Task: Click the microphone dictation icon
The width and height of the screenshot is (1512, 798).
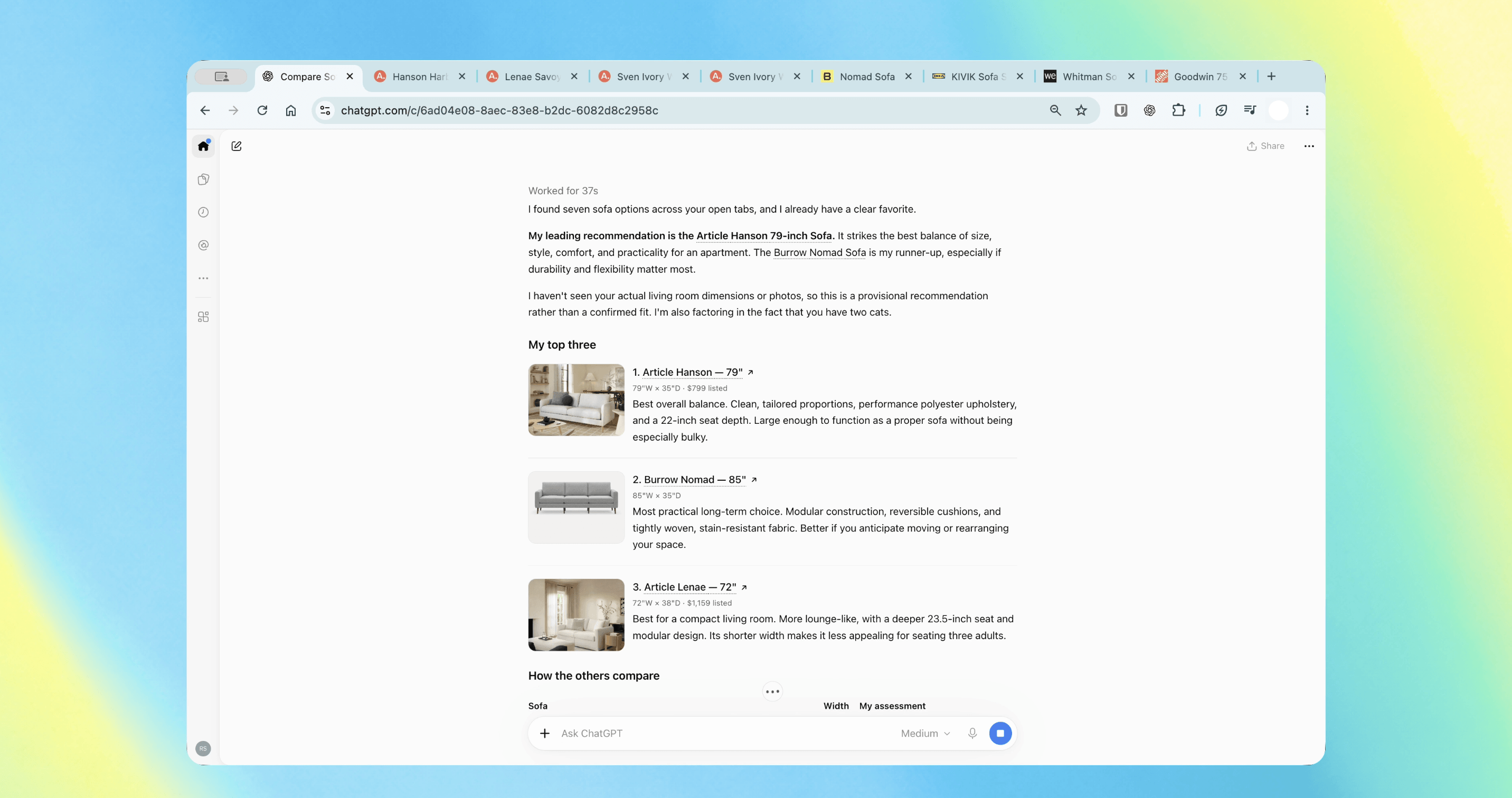Action: click(972, 734)
